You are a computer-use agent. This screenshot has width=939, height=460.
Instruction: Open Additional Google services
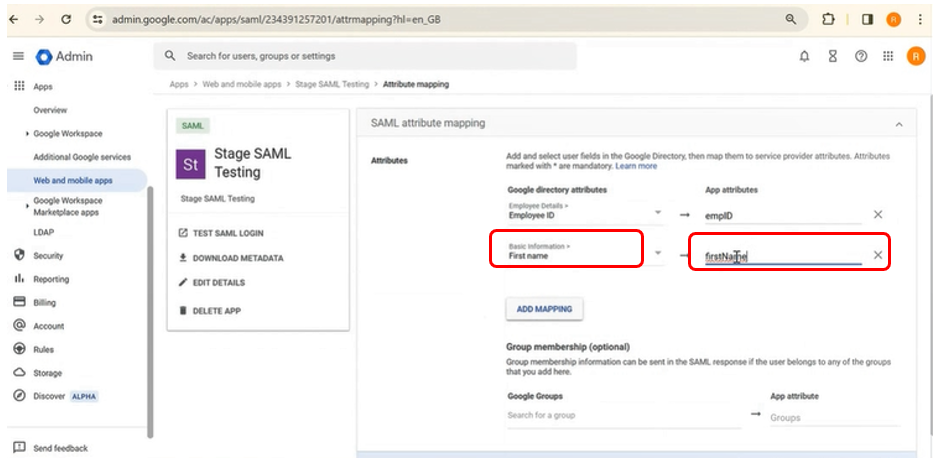[82, 157]
